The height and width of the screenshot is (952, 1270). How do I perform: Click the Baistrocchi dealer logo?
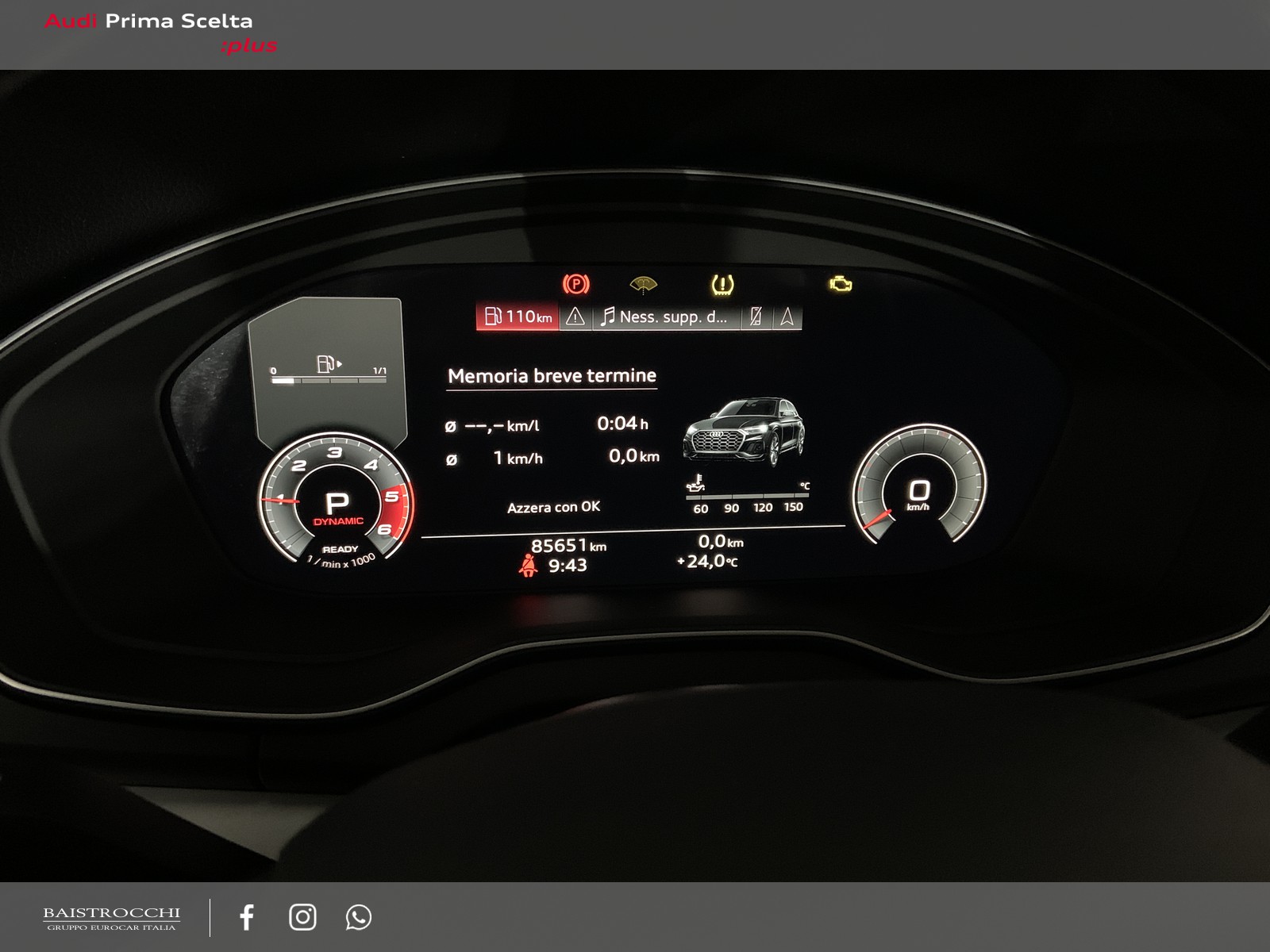(x=111, y=918)
